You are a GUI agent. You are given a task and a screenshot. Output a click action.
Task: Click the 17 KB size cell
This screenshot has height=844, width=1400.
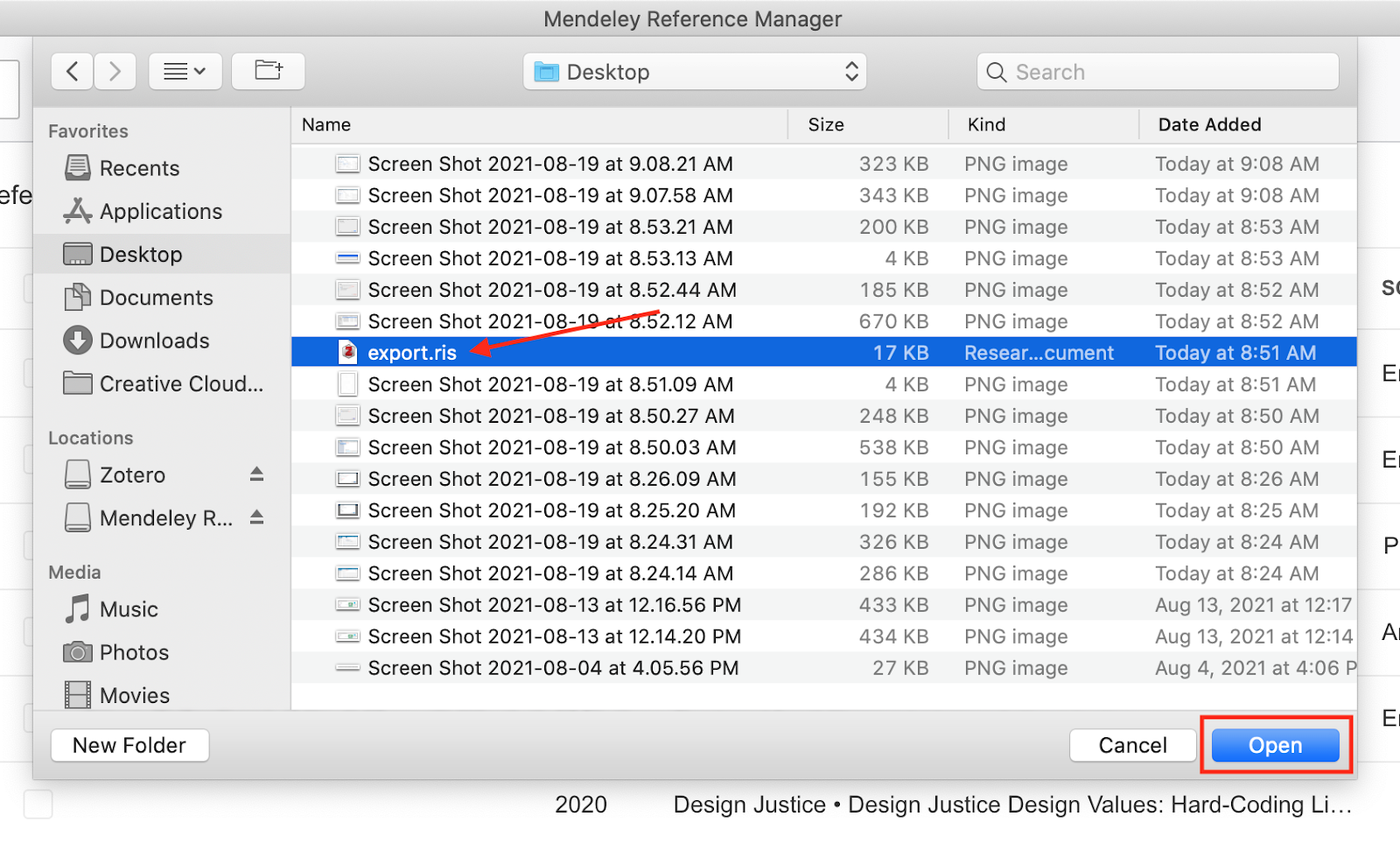pyautogui.click(x=900, y=353)
